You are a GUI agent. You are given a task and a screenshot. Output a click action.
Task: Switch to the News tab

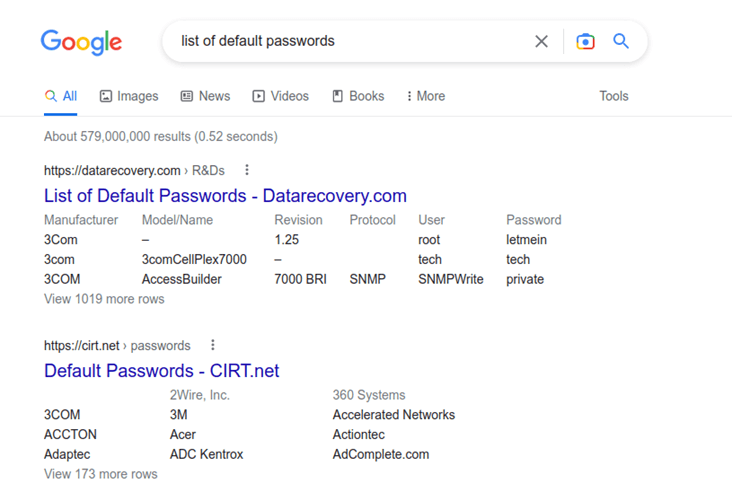205,96
